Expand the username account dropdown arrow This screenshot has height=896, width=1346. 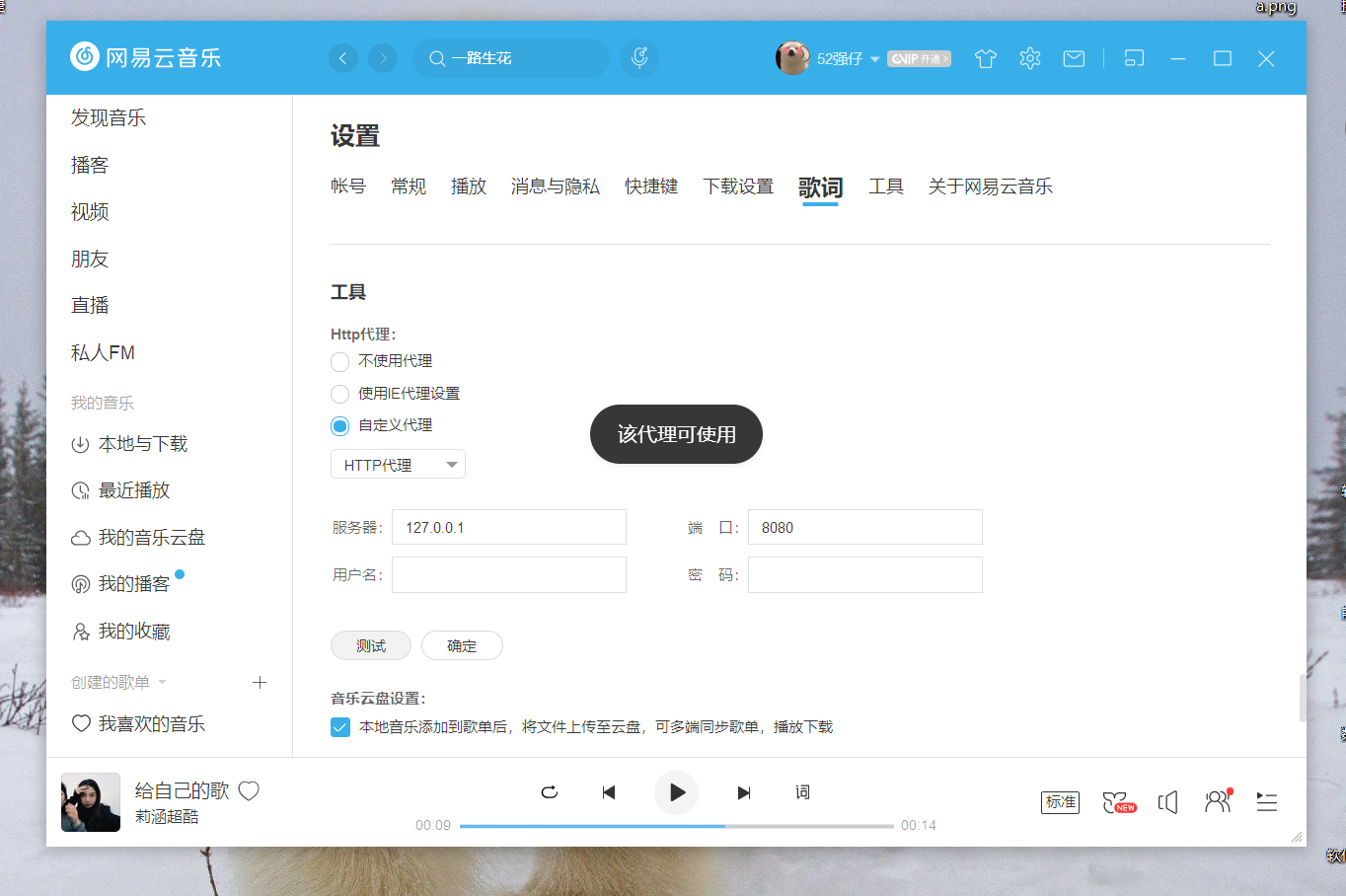(x=874, y=59)
